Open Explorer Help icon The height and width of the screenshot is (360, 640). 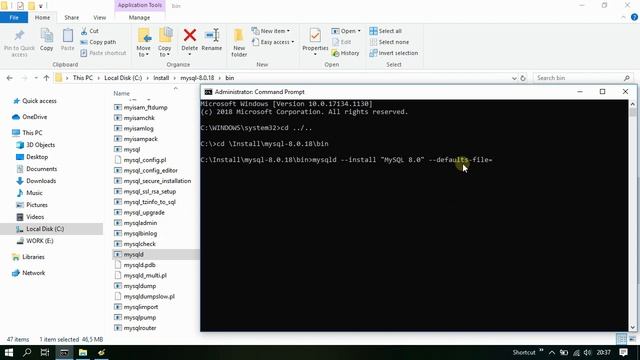pyautogui.click(x=634, y=17)
